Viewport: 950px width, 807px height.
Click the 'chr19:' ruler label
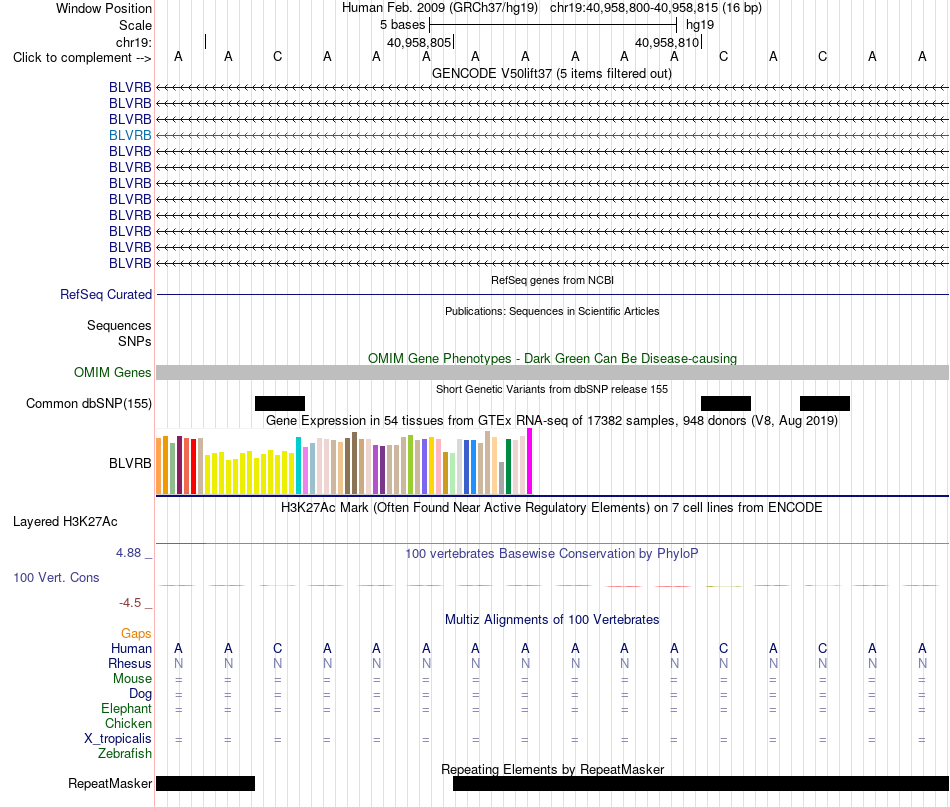(x=133, y=42)
